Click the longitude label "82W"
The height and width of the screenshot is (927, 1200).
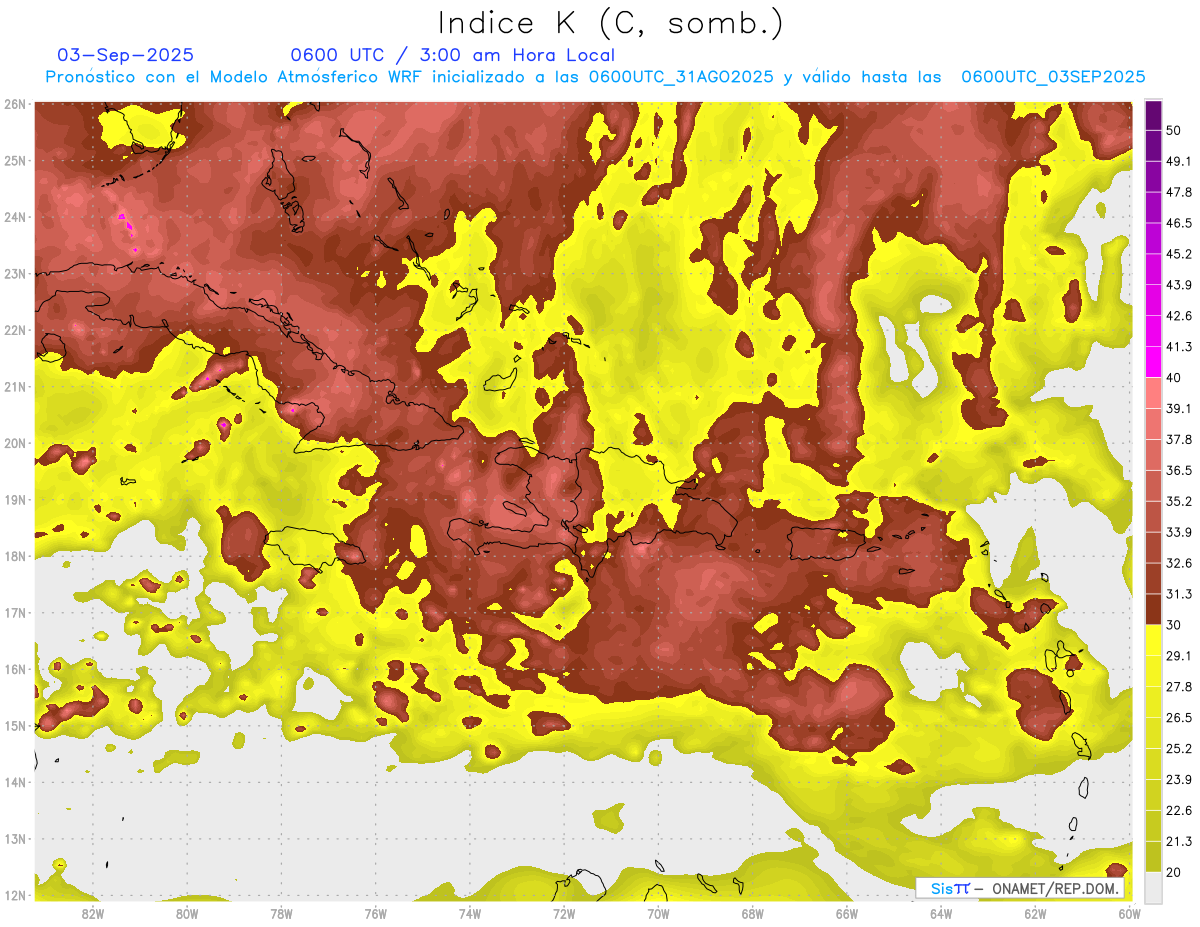coord(93,914)
